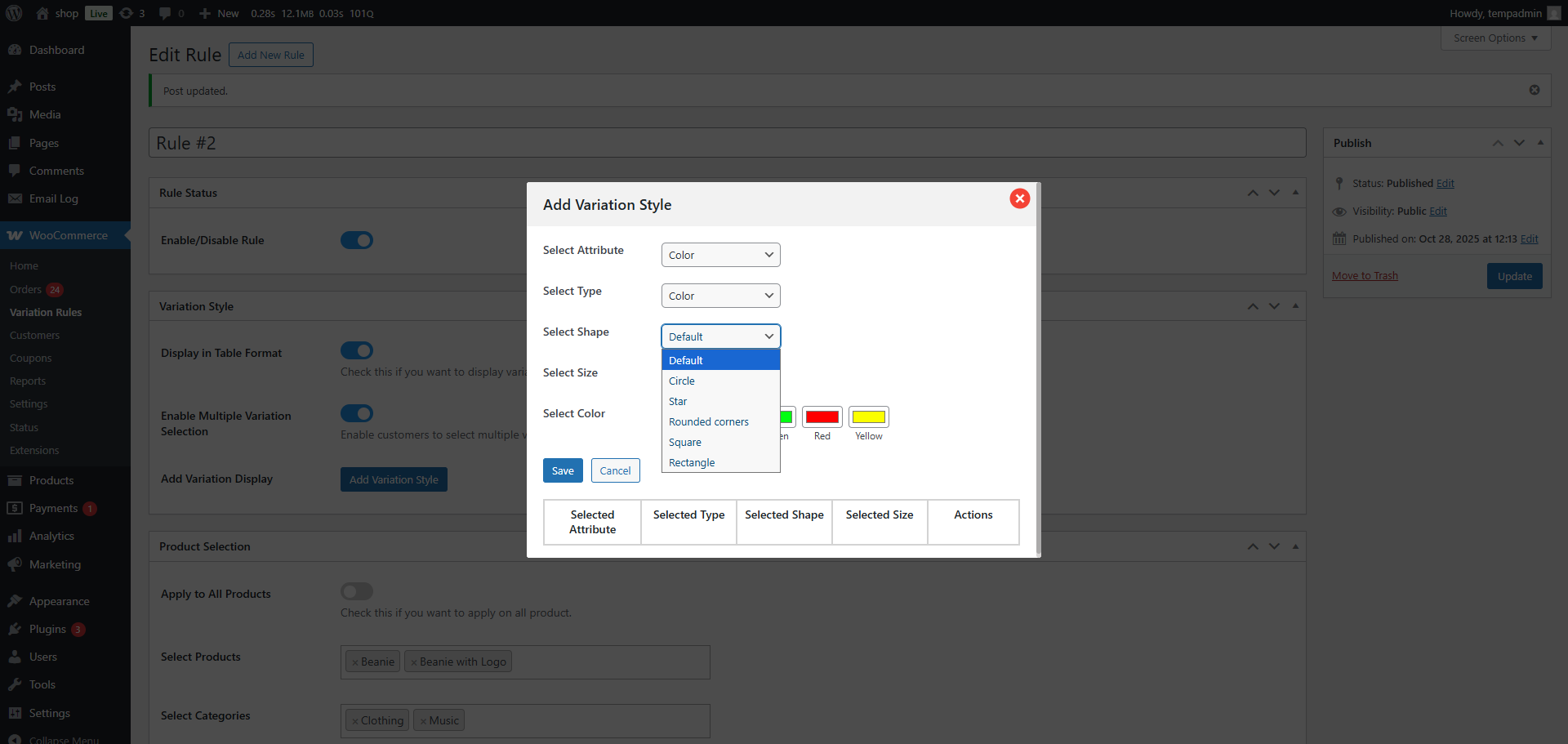Click the Rule #2 title field
Screen dimensions: 1568x744
[x=727, y=143]
